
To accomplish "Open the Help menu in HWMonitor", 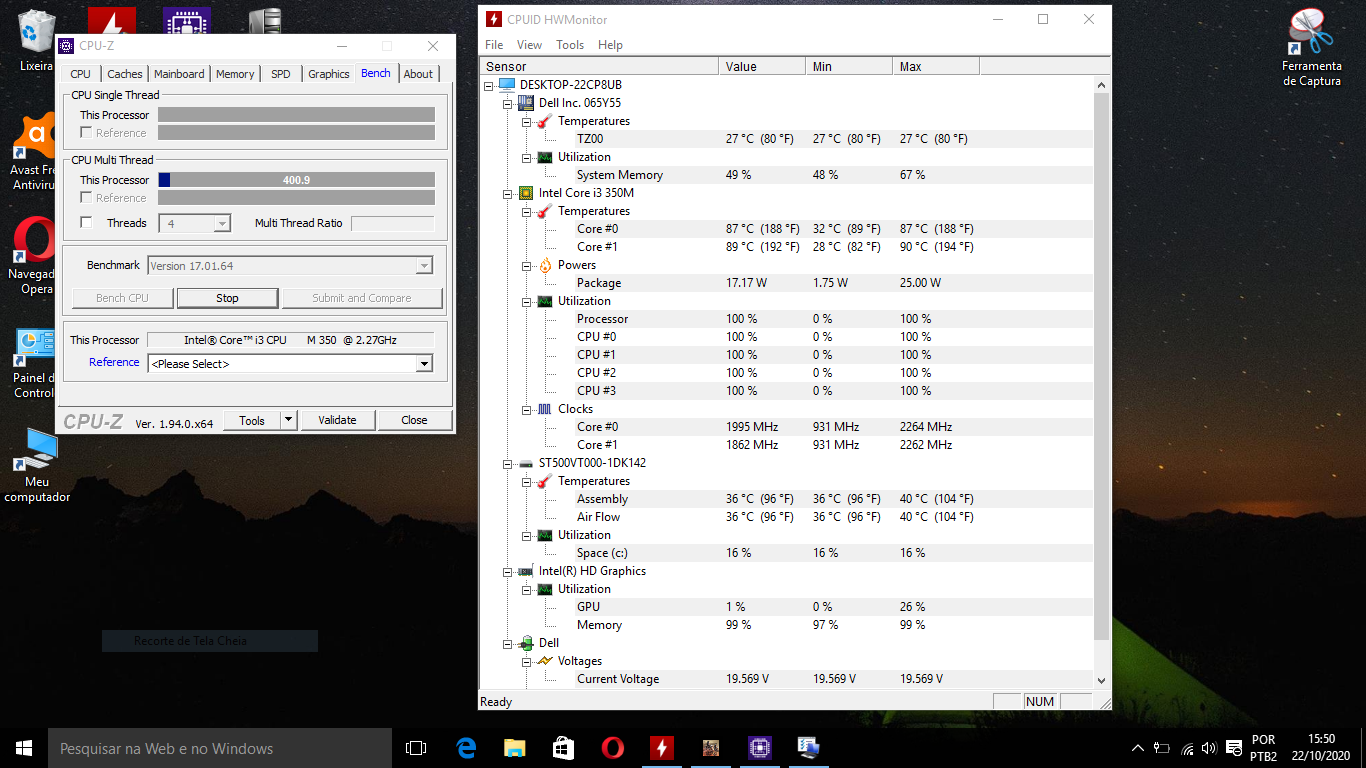I will (x=610, y=45).
